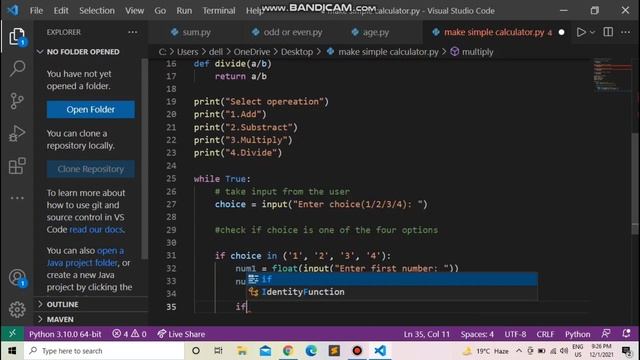Change language mode Python

coord(577,334)
